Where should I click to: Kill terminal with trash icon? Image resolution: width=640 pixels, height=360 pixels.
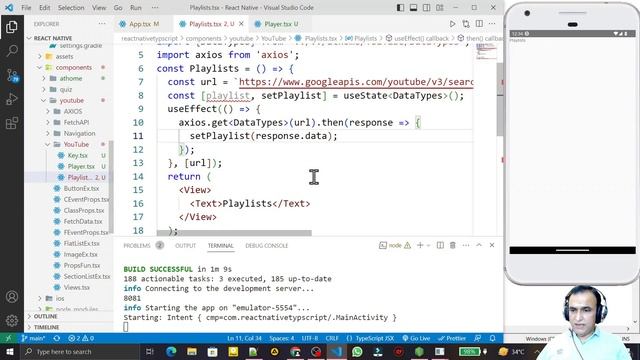pos(453,245)
